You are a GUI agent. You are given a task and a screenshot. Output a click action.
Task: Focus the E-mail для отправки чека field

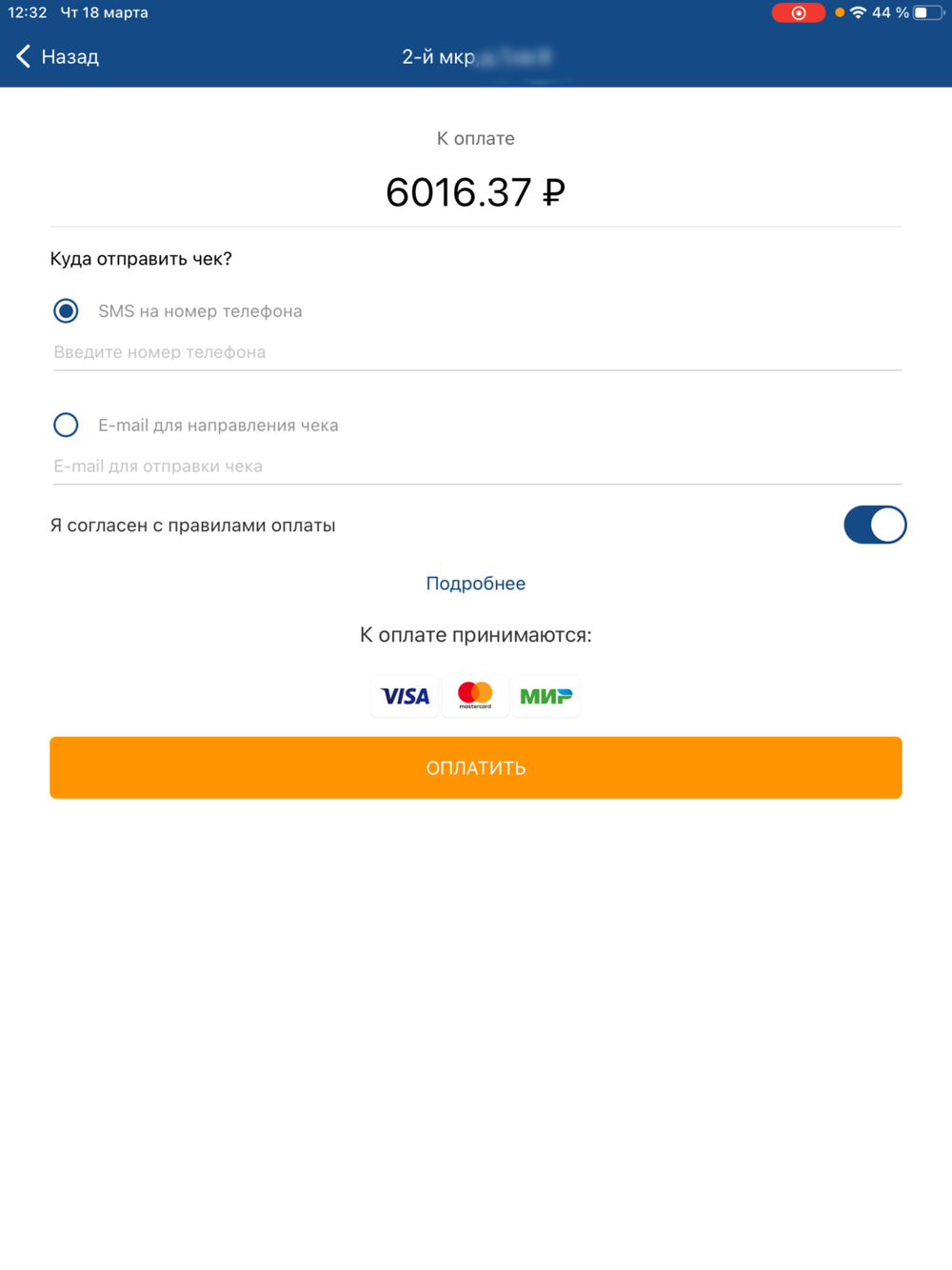tap(477, 466)
